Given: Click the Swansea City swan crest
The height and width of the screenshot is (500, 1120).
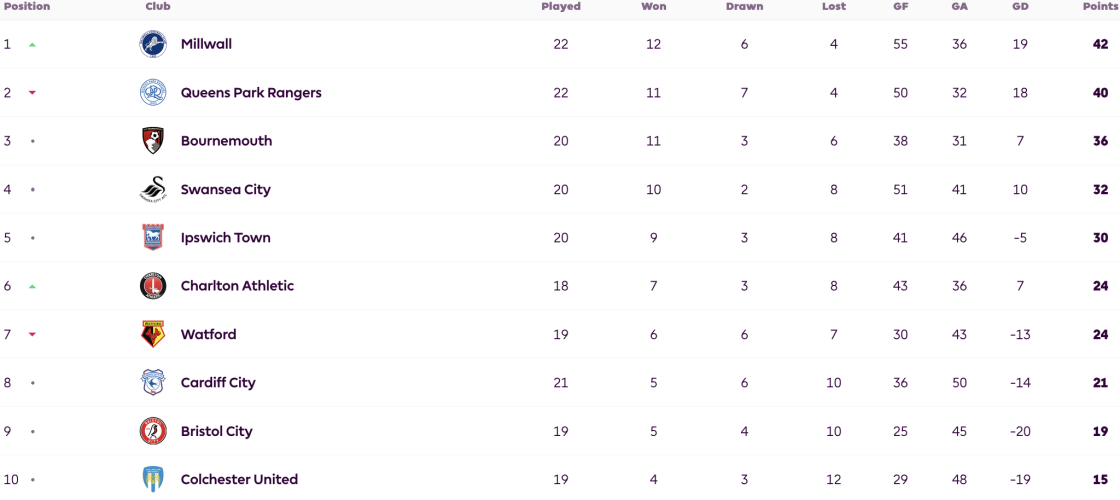Looking at the screenshot, I should (153, 189).
